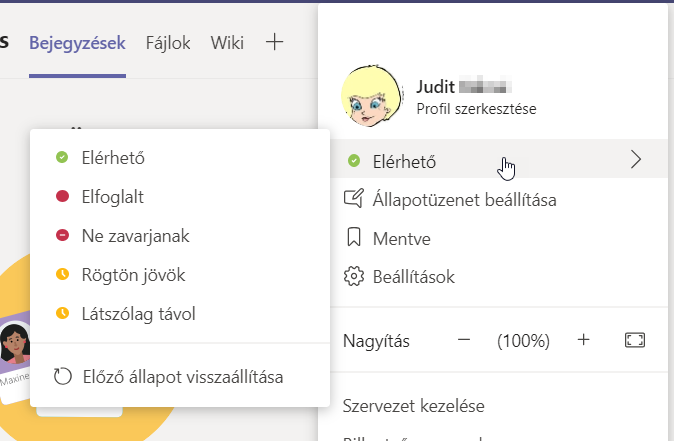Click the fullscreen icon beside Nagyítás

(634, 340)
